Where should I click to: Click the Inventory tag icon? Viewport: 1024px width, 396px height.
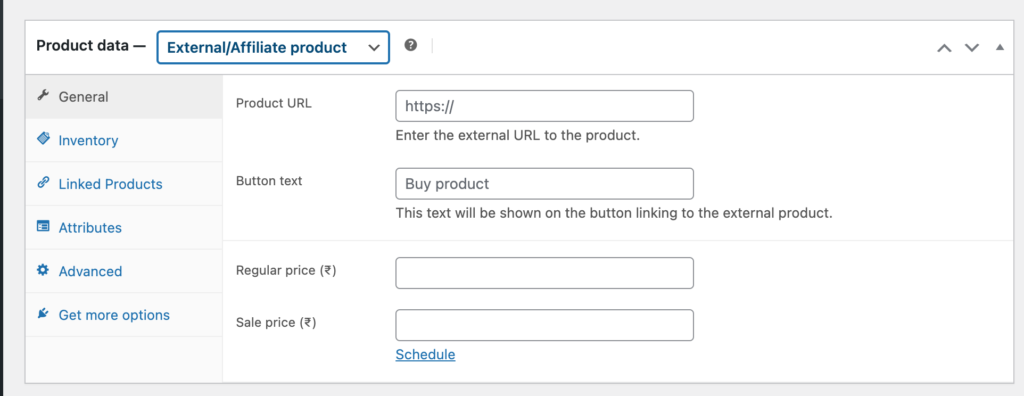coord(43,139)
